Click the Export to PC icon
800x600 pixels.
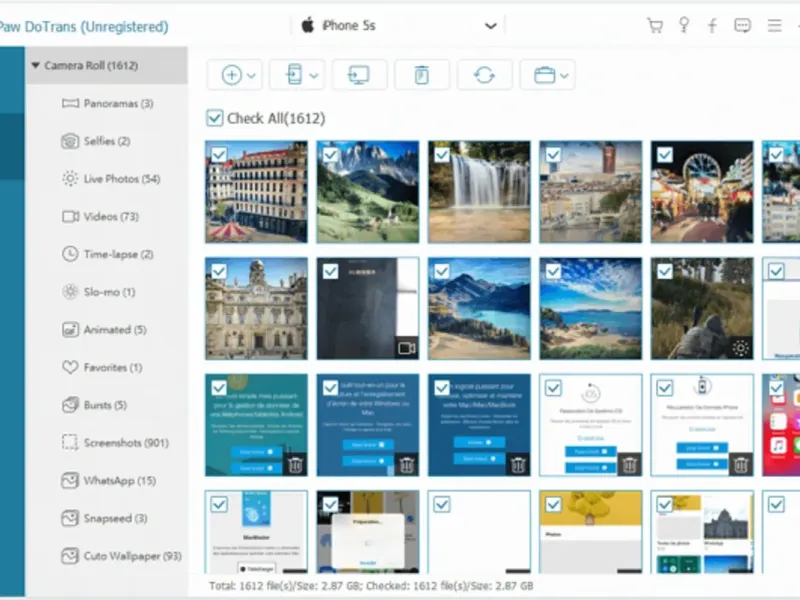pos(359,75)
